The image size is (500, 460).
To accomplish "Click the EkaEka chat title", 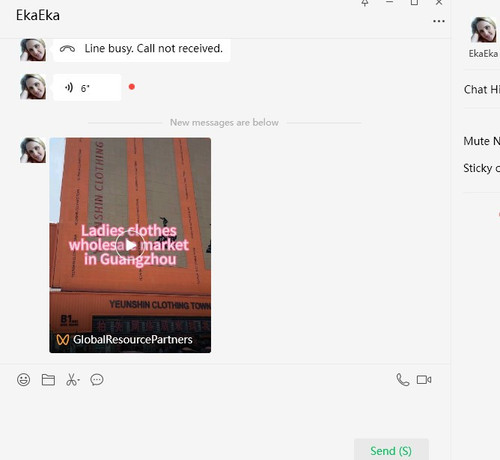I will (38, 15).
